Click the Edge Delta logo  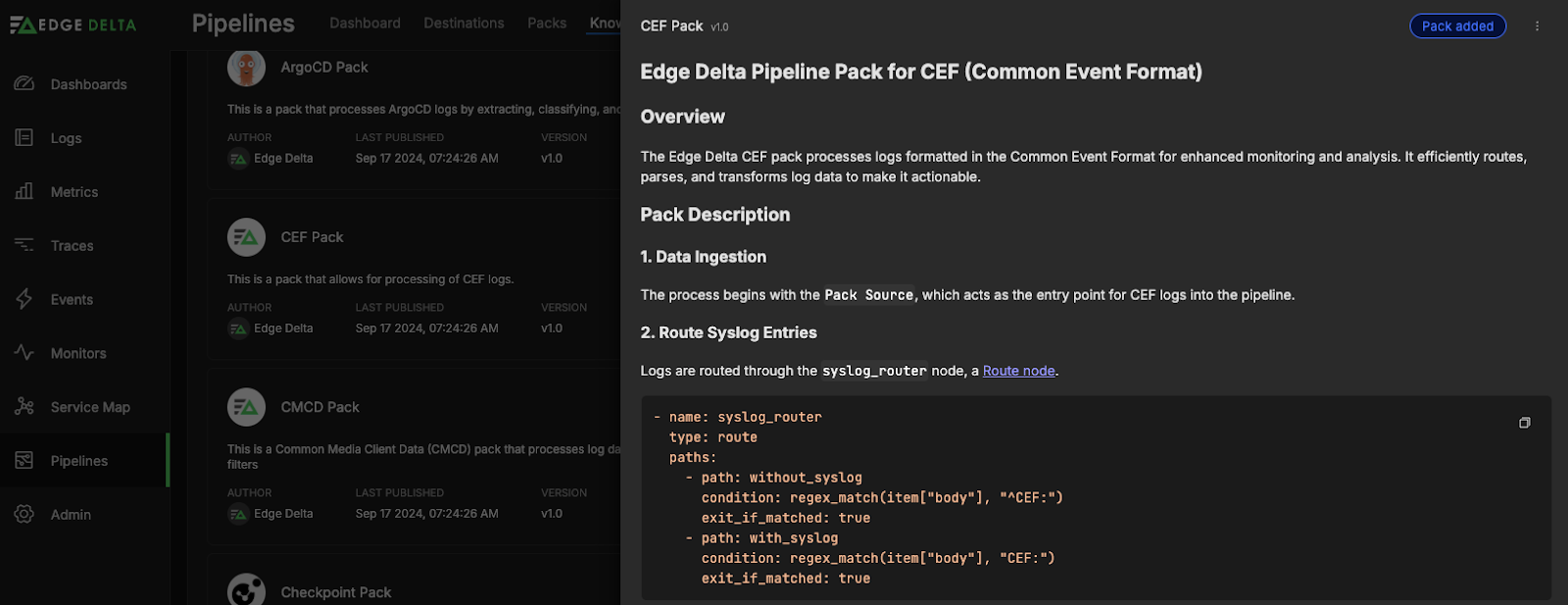(73, 25)
